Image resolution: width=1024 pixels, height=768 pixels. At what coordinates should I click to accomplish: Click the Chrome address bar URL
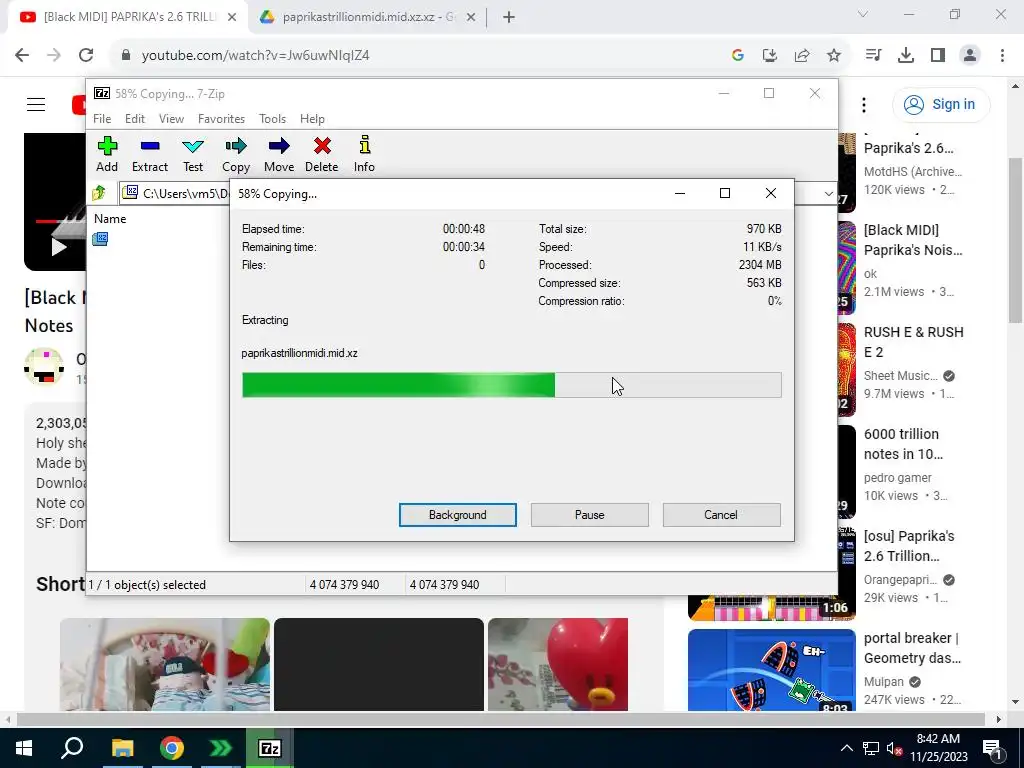coord(255,56)
